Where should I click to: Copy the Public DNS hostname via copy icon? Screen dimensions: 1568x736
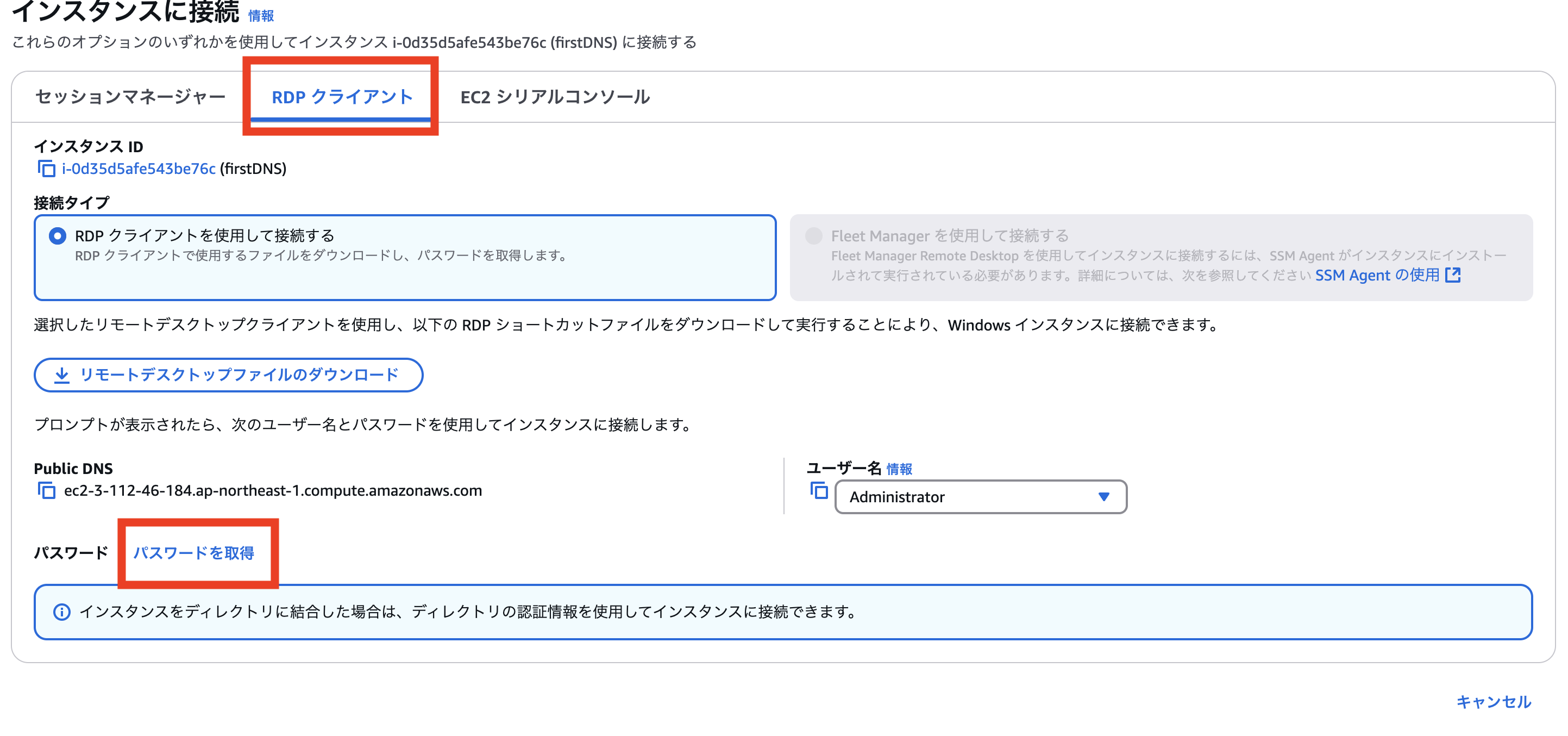(46, 491)
